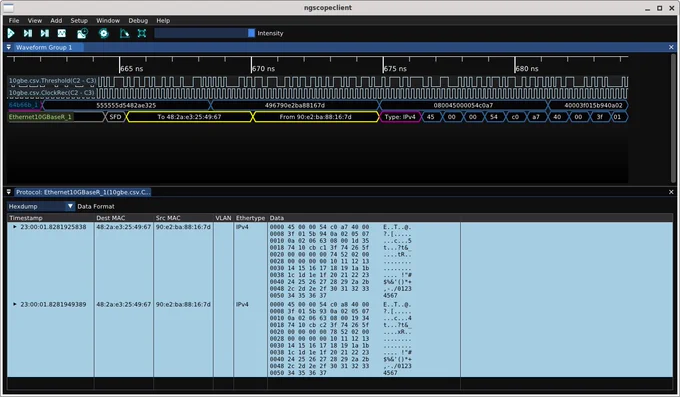Close the Waveform Group 1 panel
680x397 pixels.
pos(671,47)
